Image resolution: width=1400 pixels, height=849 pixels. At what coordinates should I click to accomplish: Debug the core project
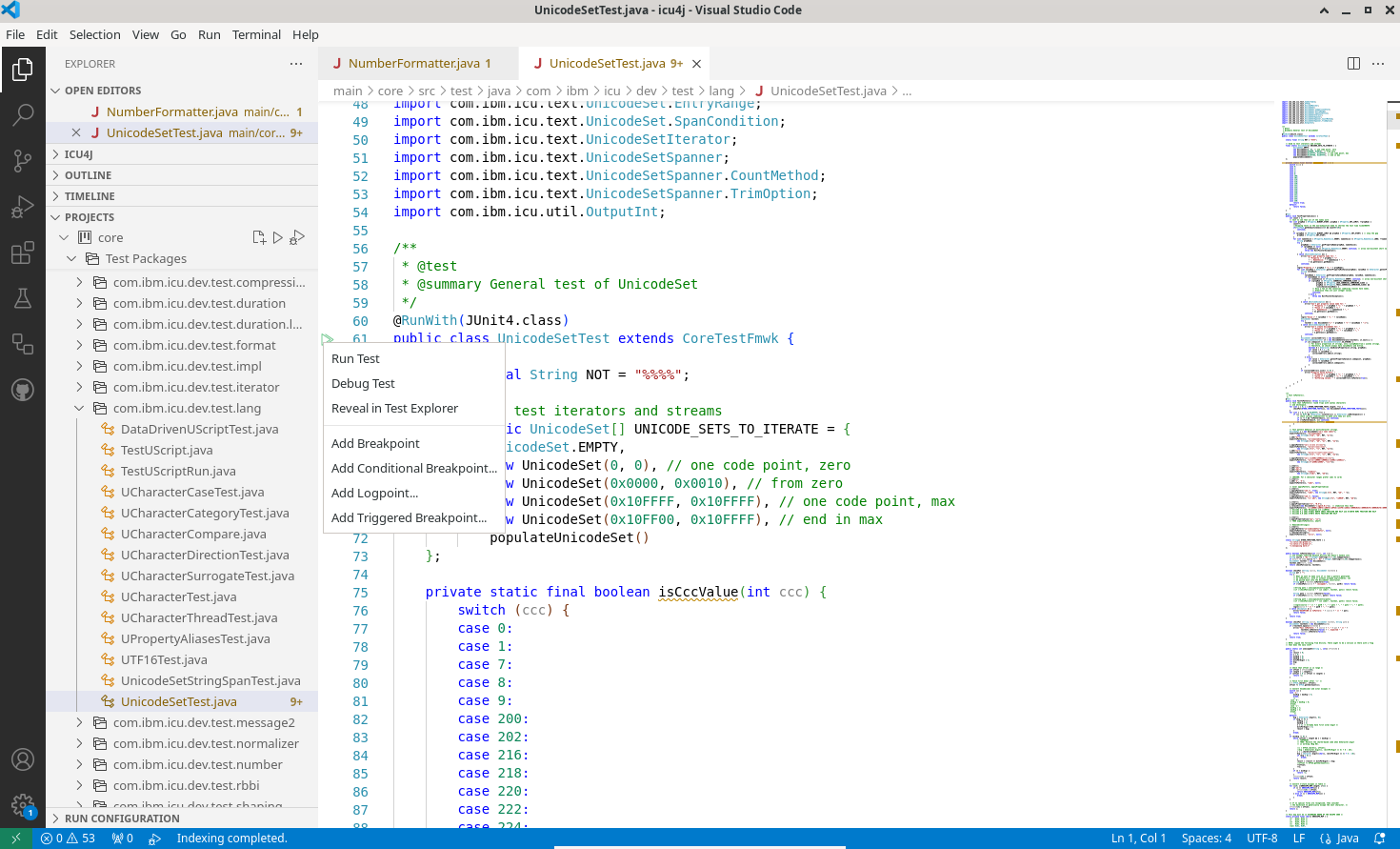point(297,237)
